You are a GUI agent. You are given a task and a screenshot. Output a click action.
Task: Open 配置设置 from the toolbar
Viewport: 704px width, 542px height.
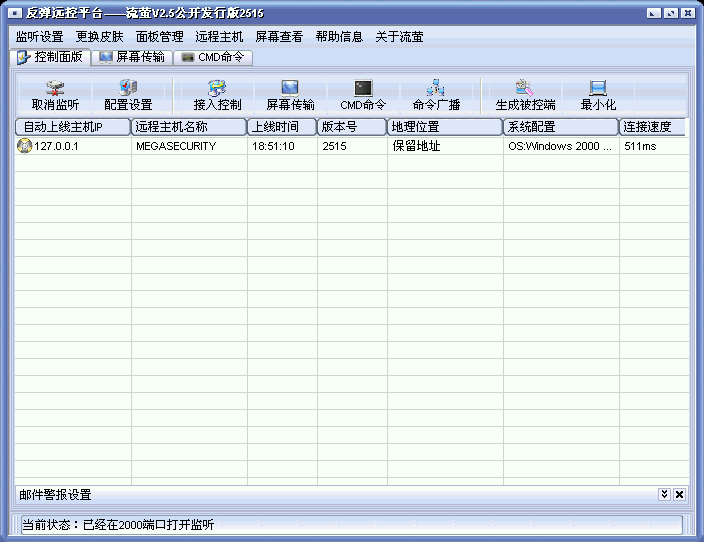128,94
